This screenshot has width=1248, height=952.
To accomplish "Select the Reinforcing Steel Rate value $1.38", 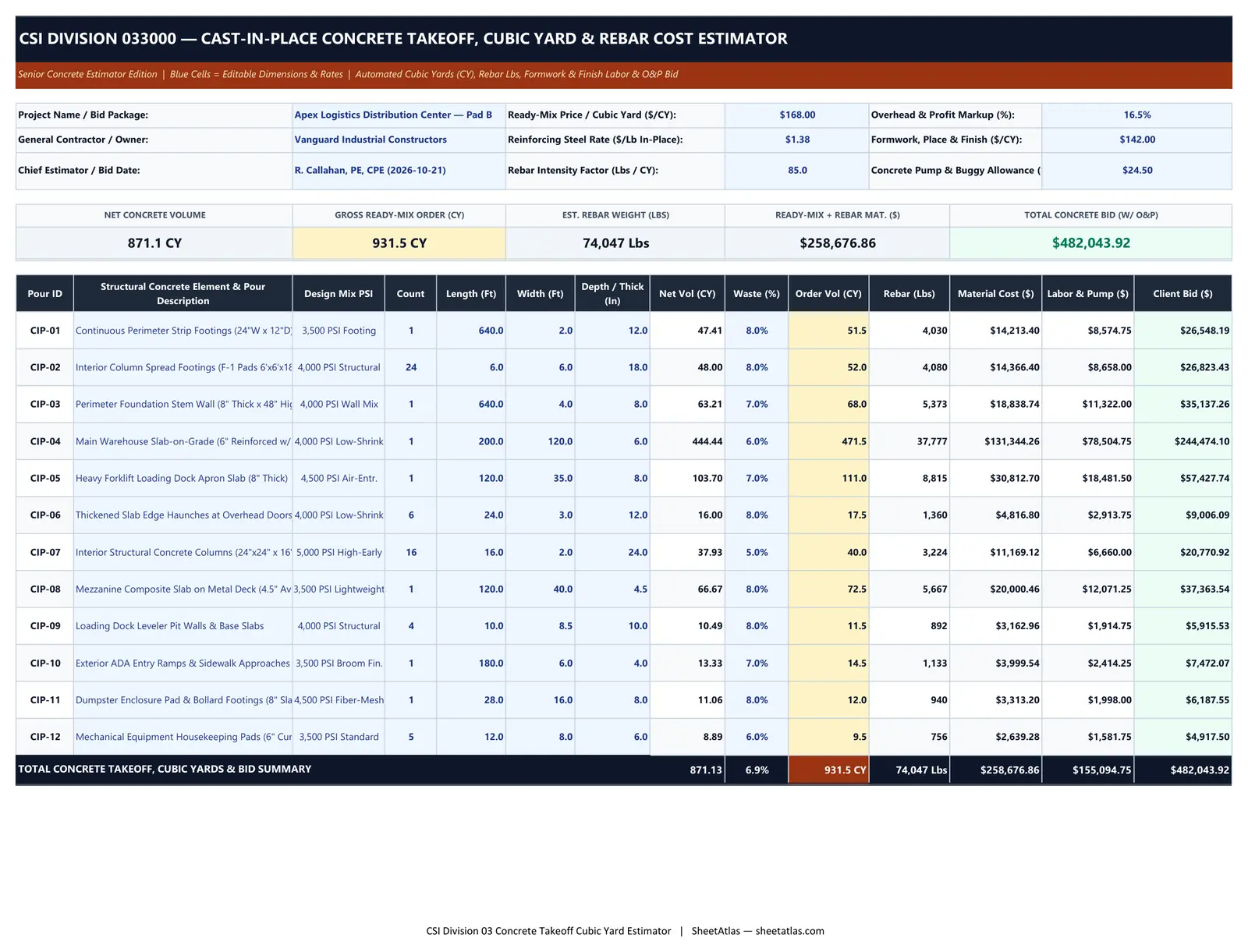I will (797, 140).
